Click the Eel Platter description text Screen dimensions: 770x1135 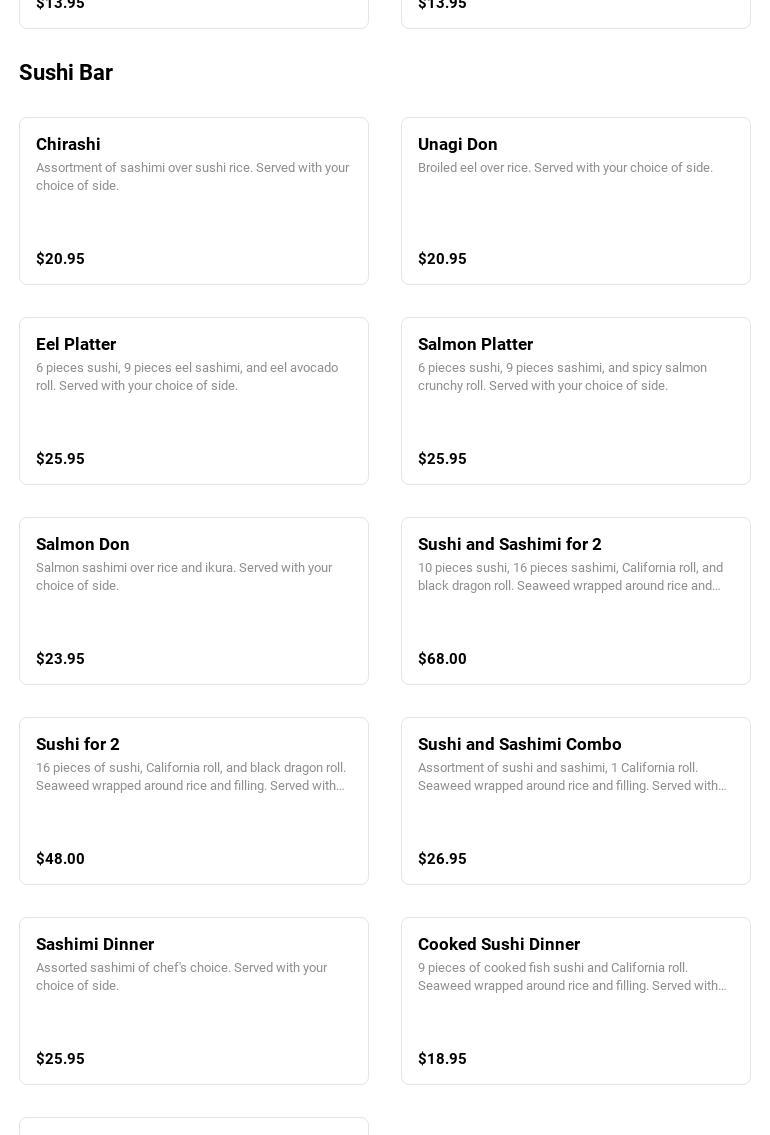(187, 376)
